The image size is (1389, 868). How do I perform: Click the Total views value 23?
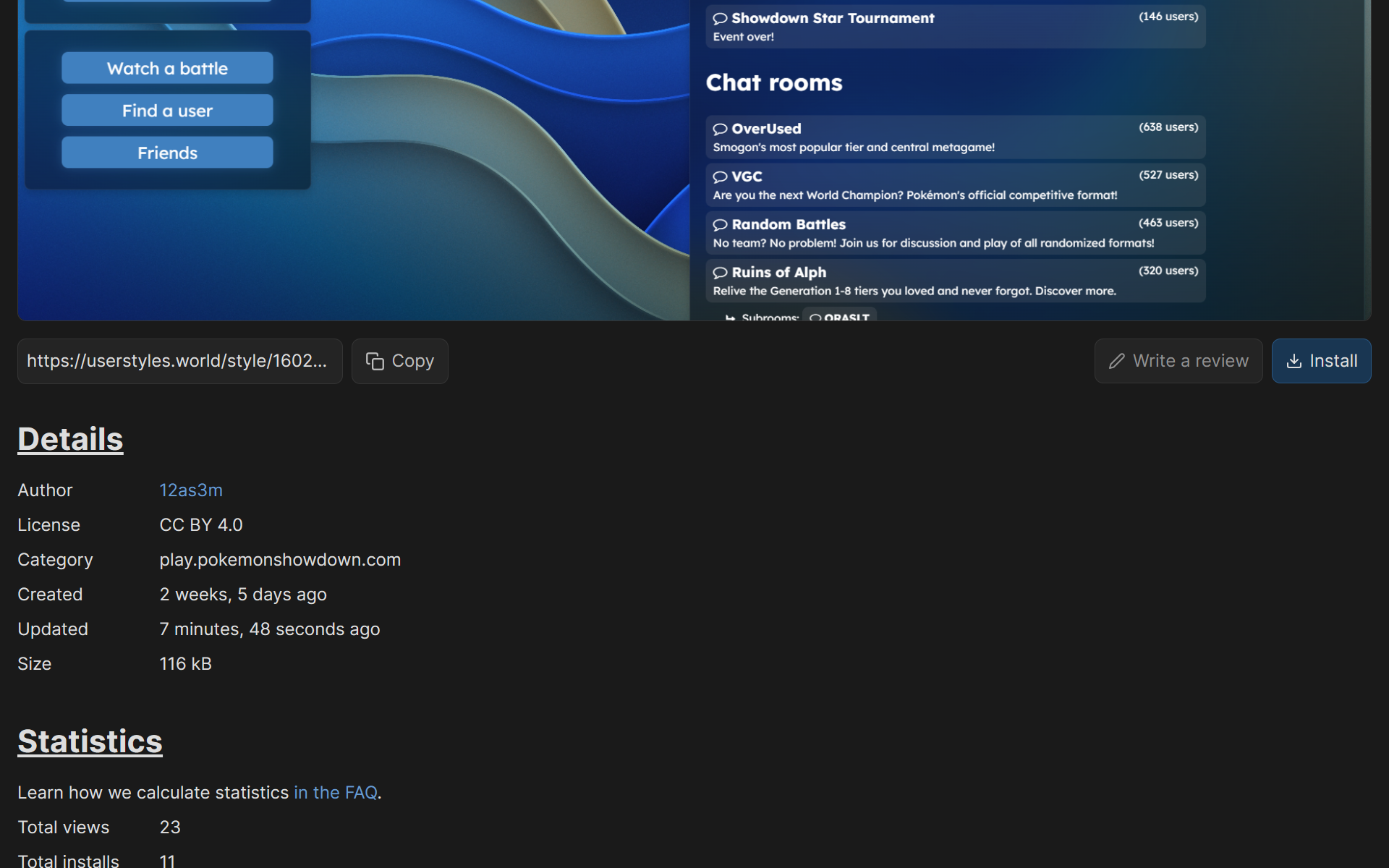tap(170, 827)
